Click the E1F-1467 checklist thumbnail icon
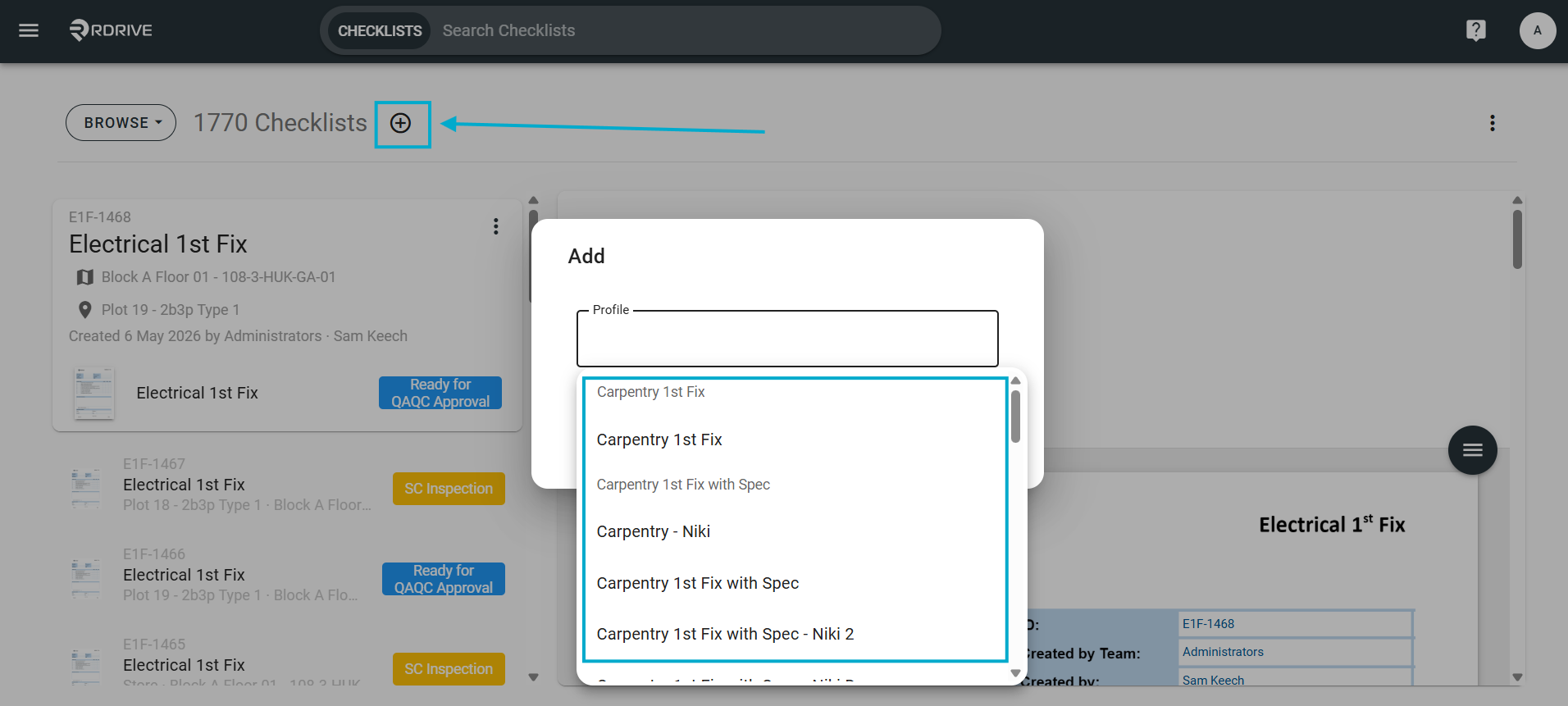This screenshot has width=1568, height=706. tap(86, 488)
